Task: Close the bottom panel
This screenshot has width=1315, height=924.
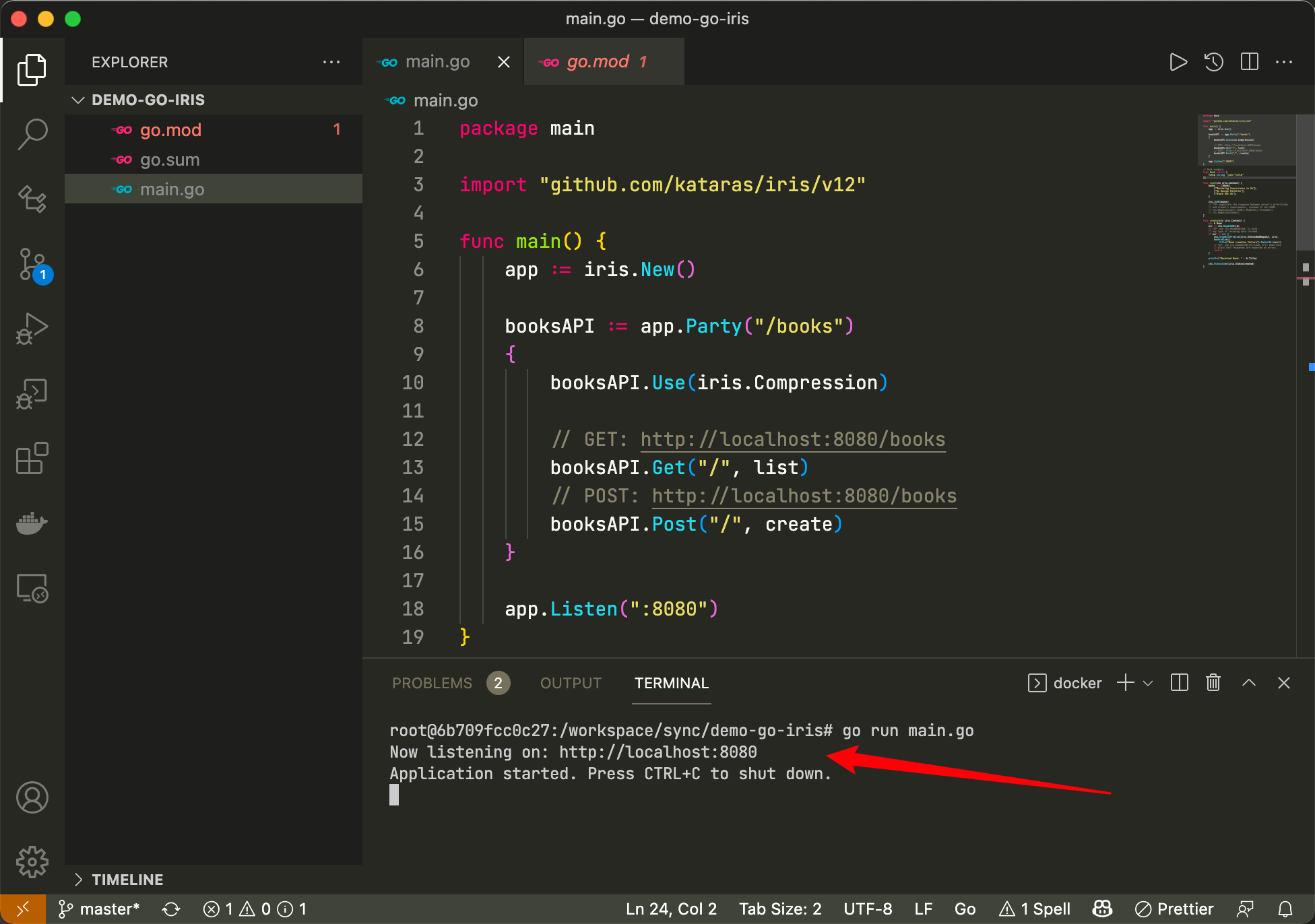Action: point(1283,683)
